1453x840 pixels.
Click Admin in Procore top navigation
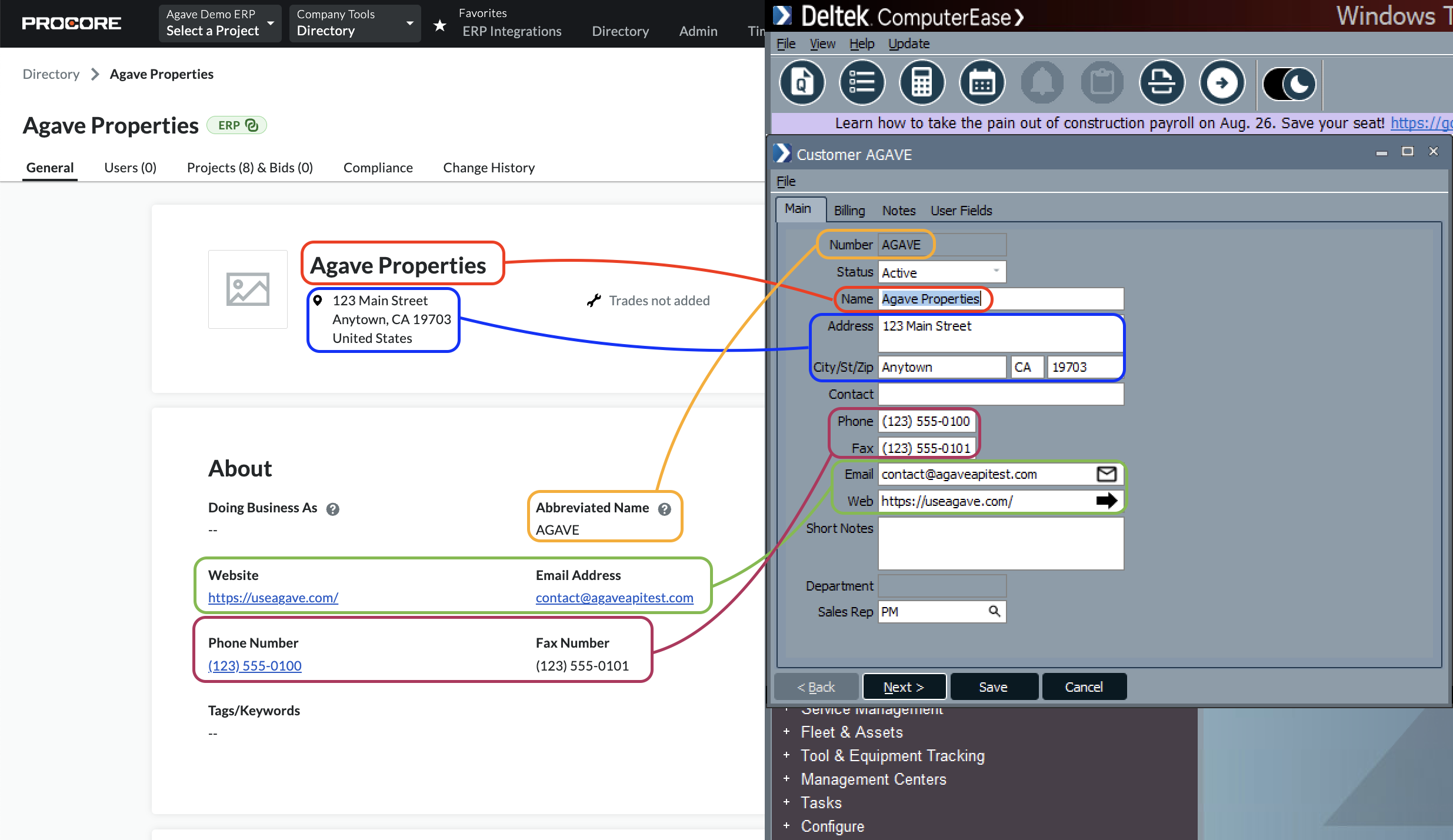pyautogui.click(x=698, y=31)
